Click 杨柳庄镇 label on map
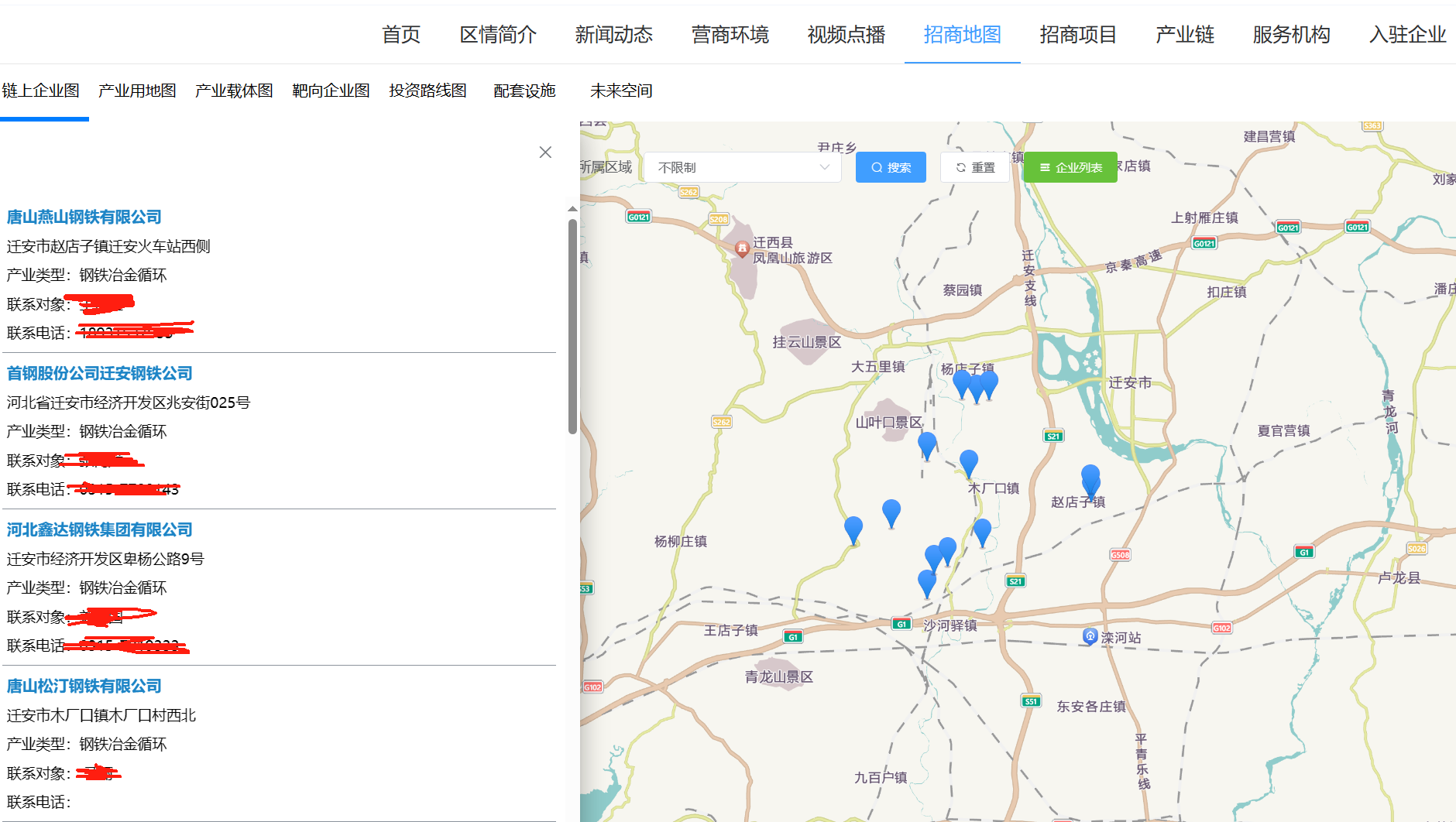The height and width of the screenshot is (822, 1456). point(681,541)
